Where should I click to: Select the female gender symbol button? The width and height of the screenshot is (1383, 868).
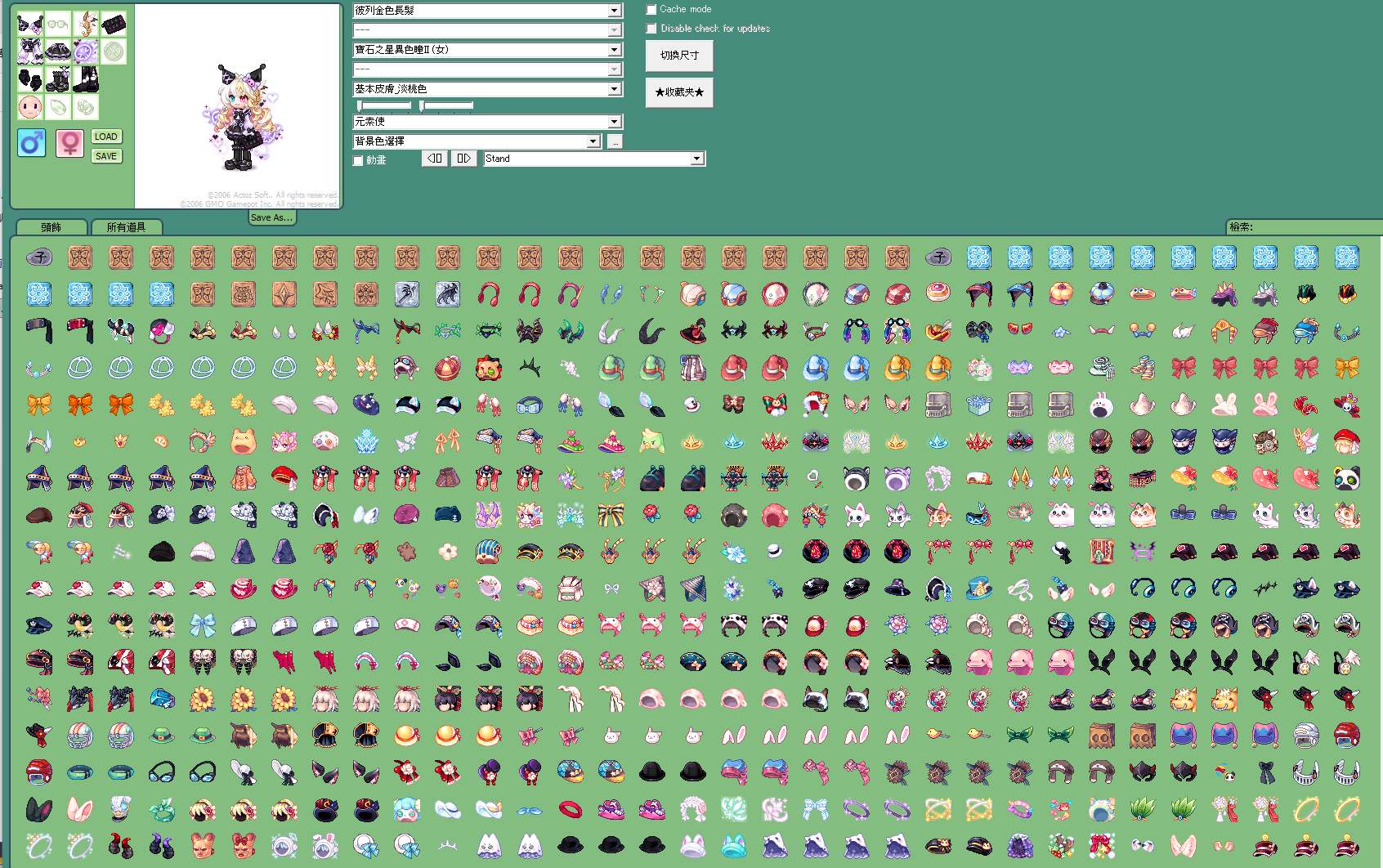[70, 144]
